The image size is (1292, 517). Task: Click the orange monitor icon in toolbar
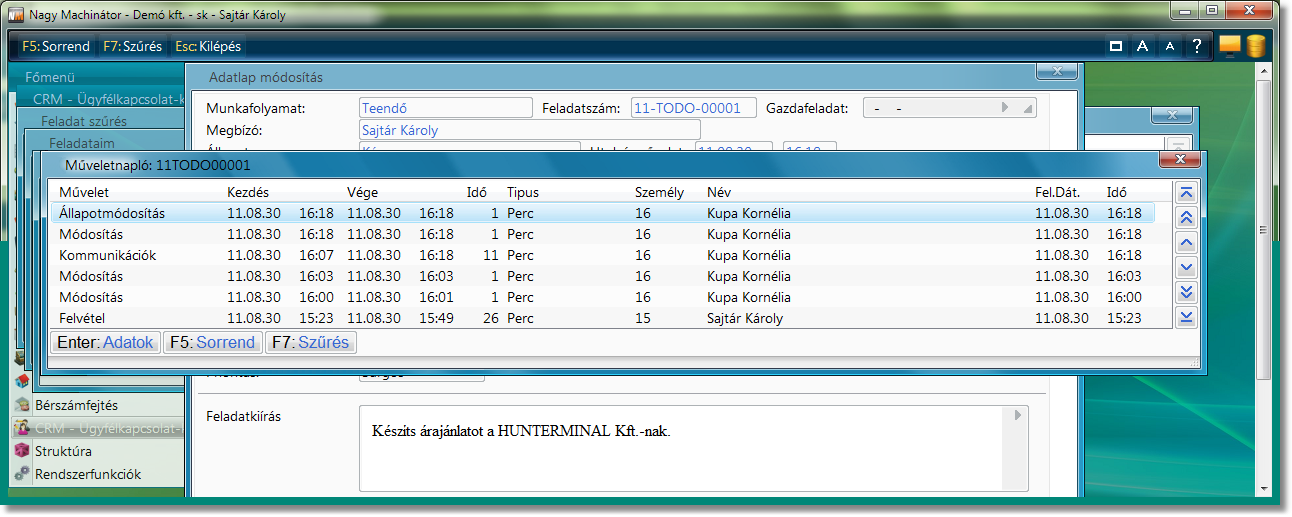(1229, 46)
